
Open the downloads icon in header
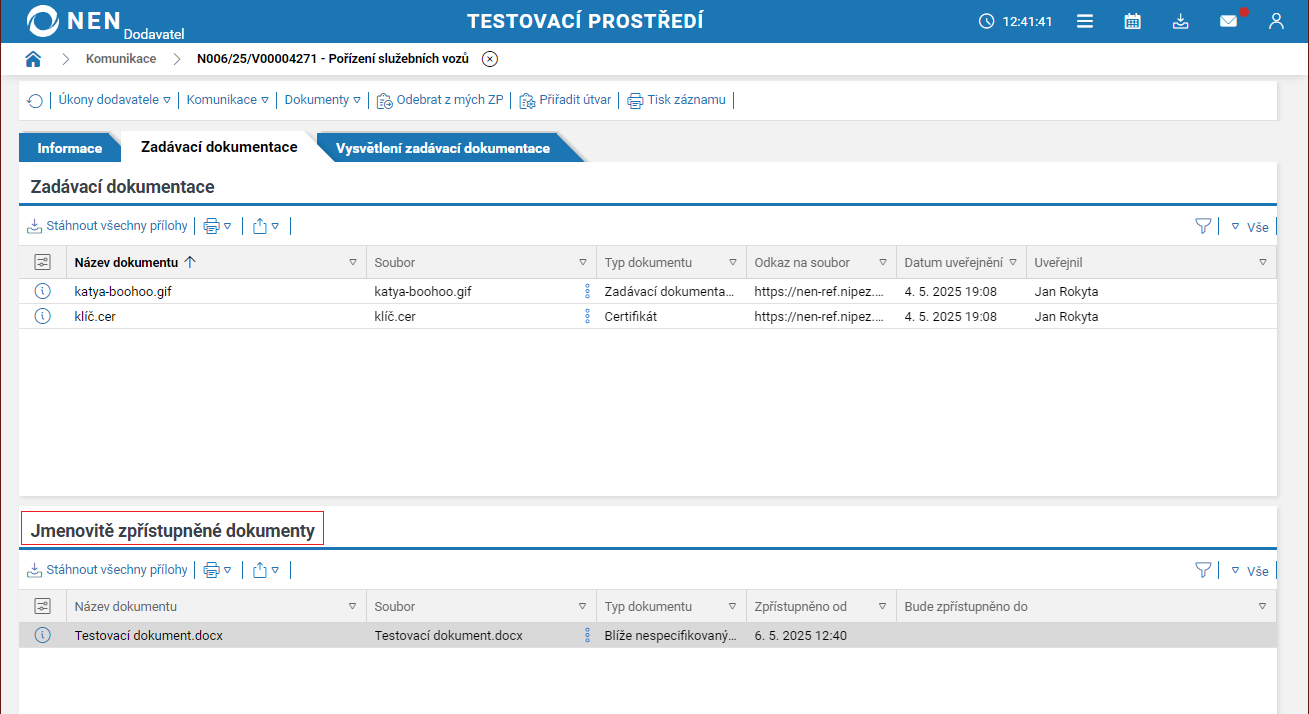tap(1180, 21)
